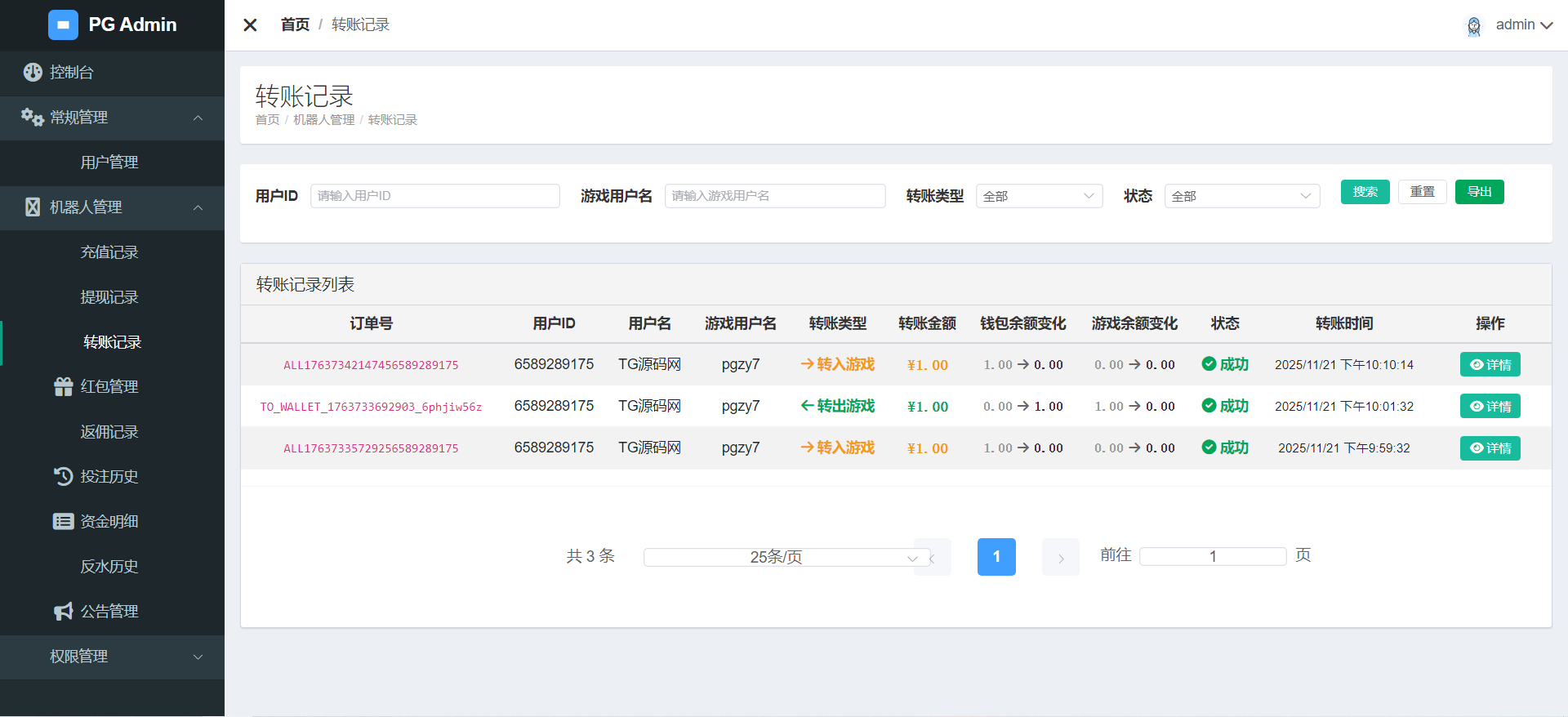This screenshot has width=1568, height=717.
Task: Expand the 权限管理 menu section
Action: coord(197,657)
